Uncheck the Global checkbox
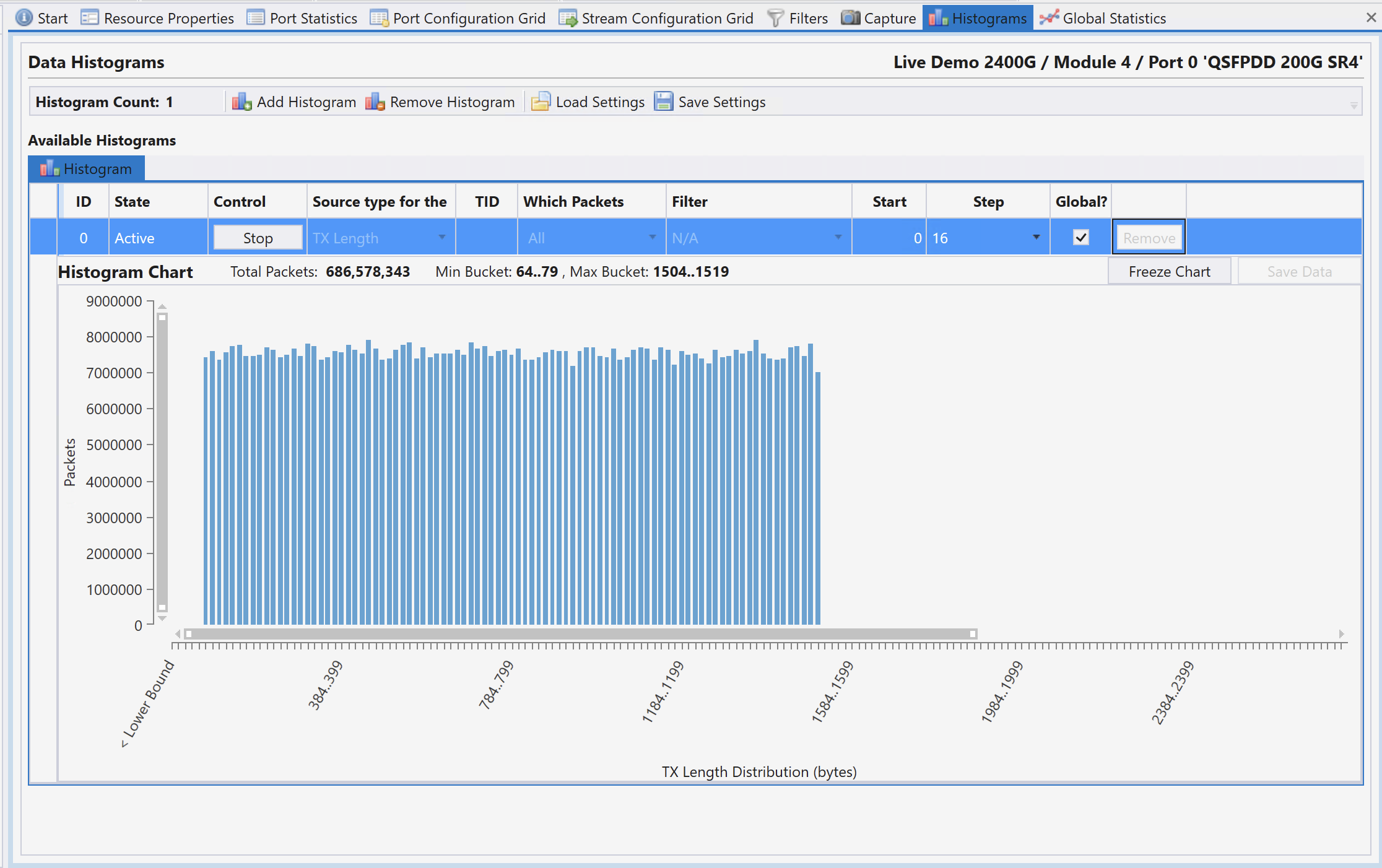1382x868 pixels. pos(1081,237)
